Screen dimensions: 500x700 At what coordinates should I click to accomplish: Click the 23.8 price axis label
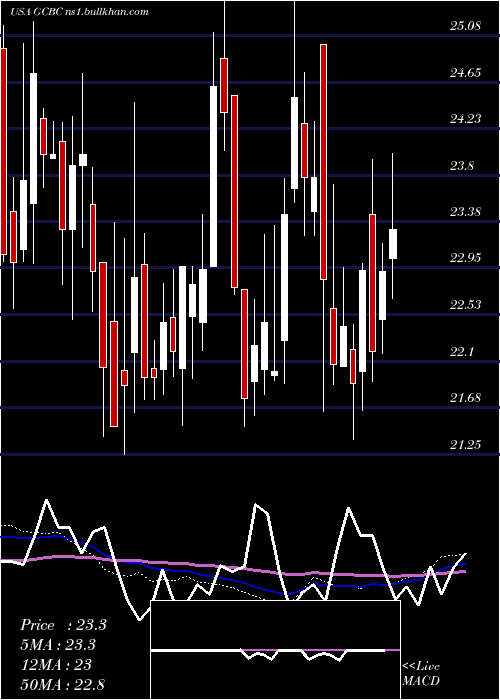pos(462,166)
